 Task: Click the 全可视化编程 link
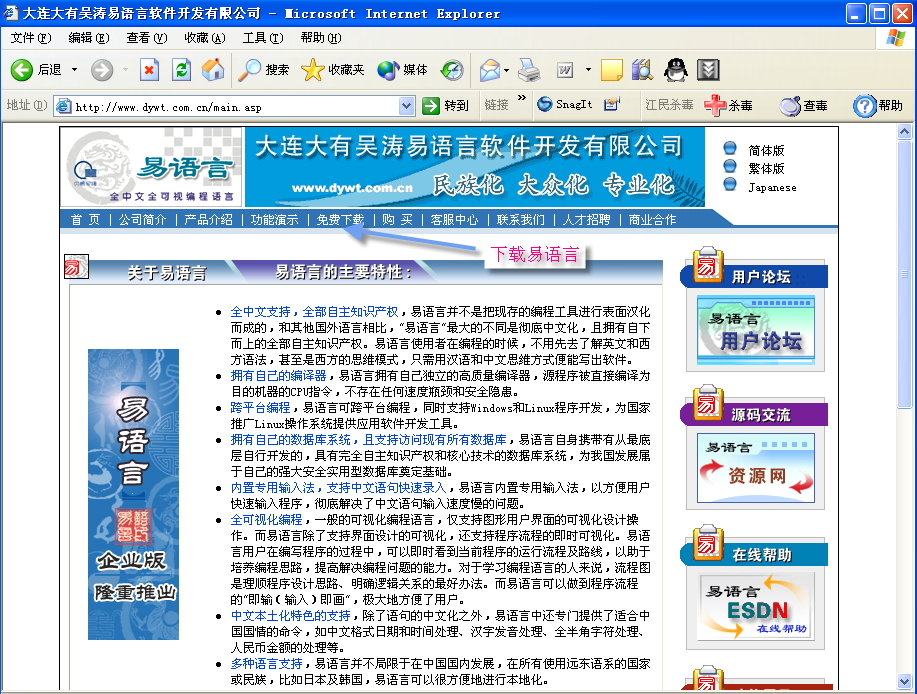click(x=266, y=520)
